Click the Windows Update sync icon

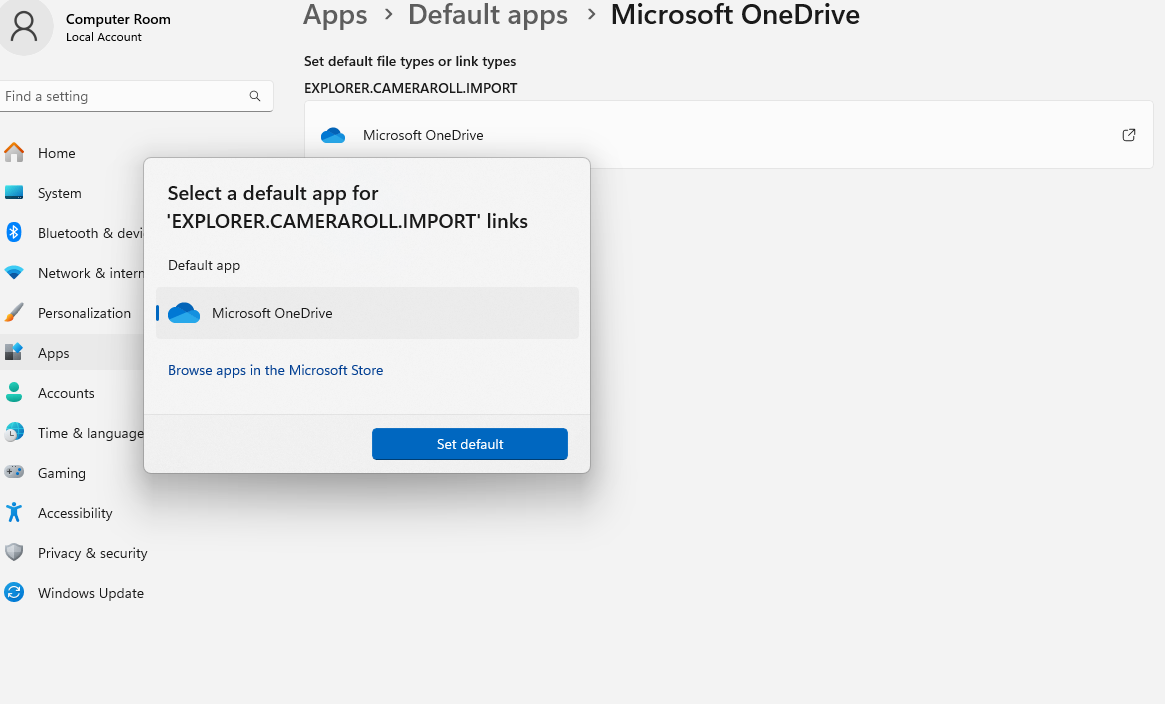pos(14,592)
